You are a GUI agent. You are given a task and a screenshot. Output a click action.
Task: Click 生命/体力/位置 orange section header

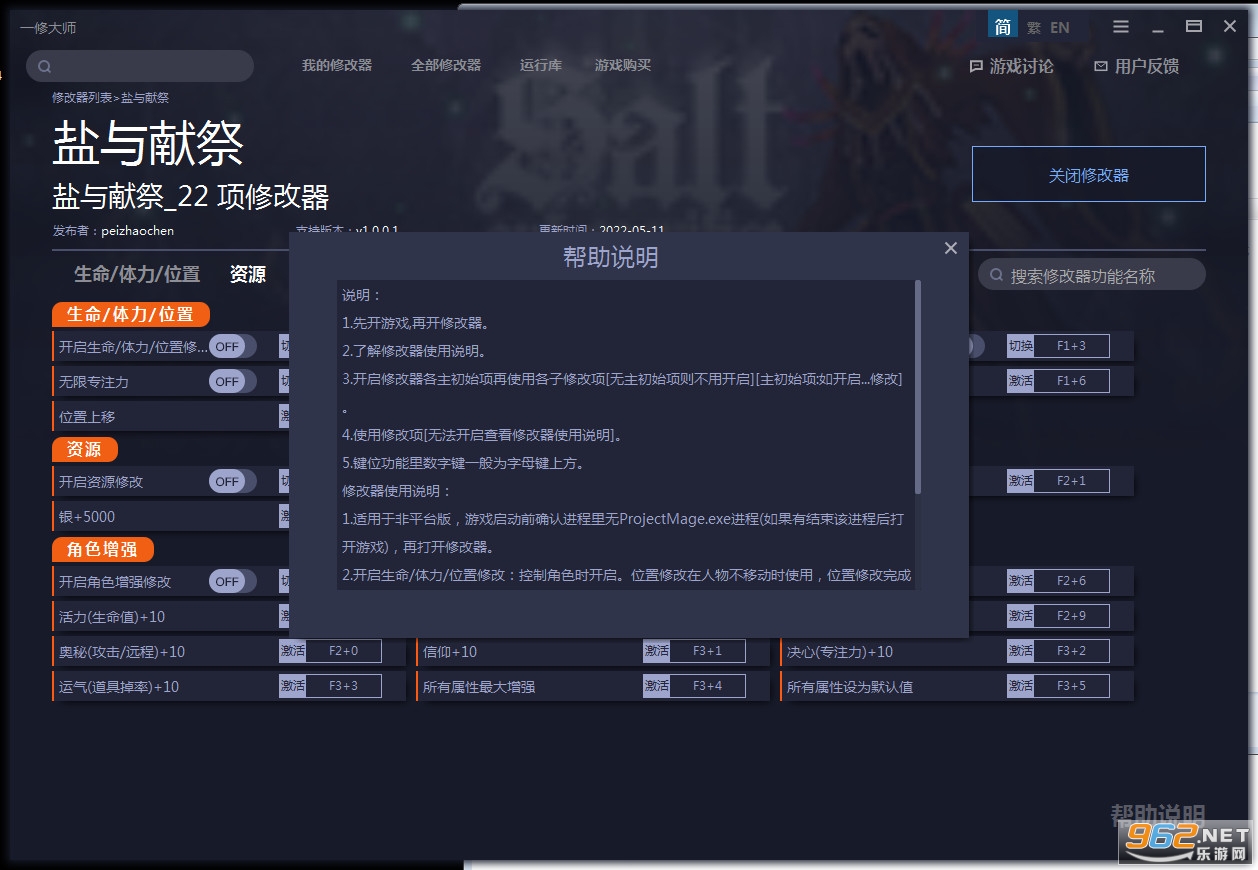(131, 314)
